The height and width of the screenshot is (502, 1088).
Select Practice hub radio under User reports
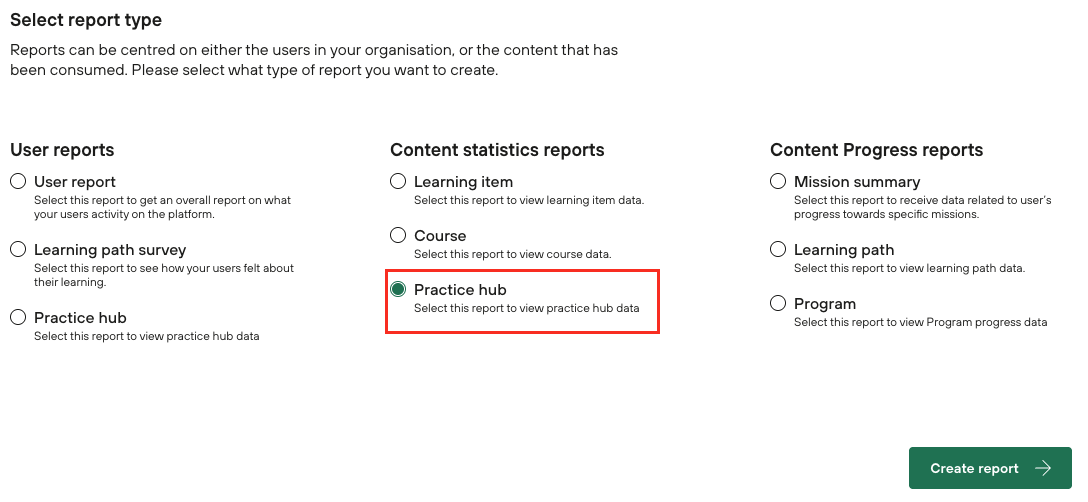pos(18,318)
